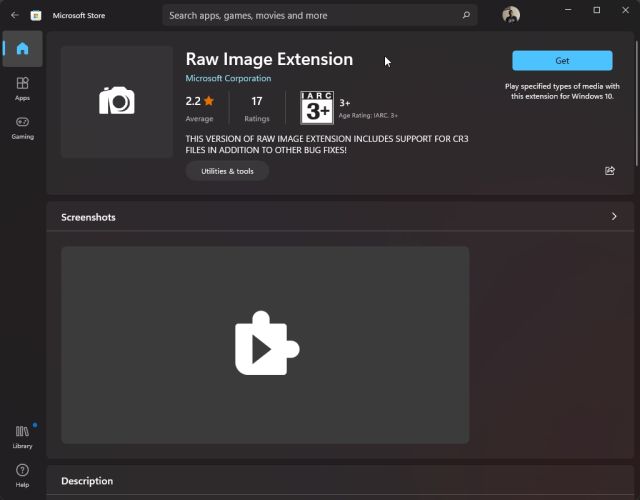Minimize the Microsoft Store window
640x500 pixels.
coord(568,10)
